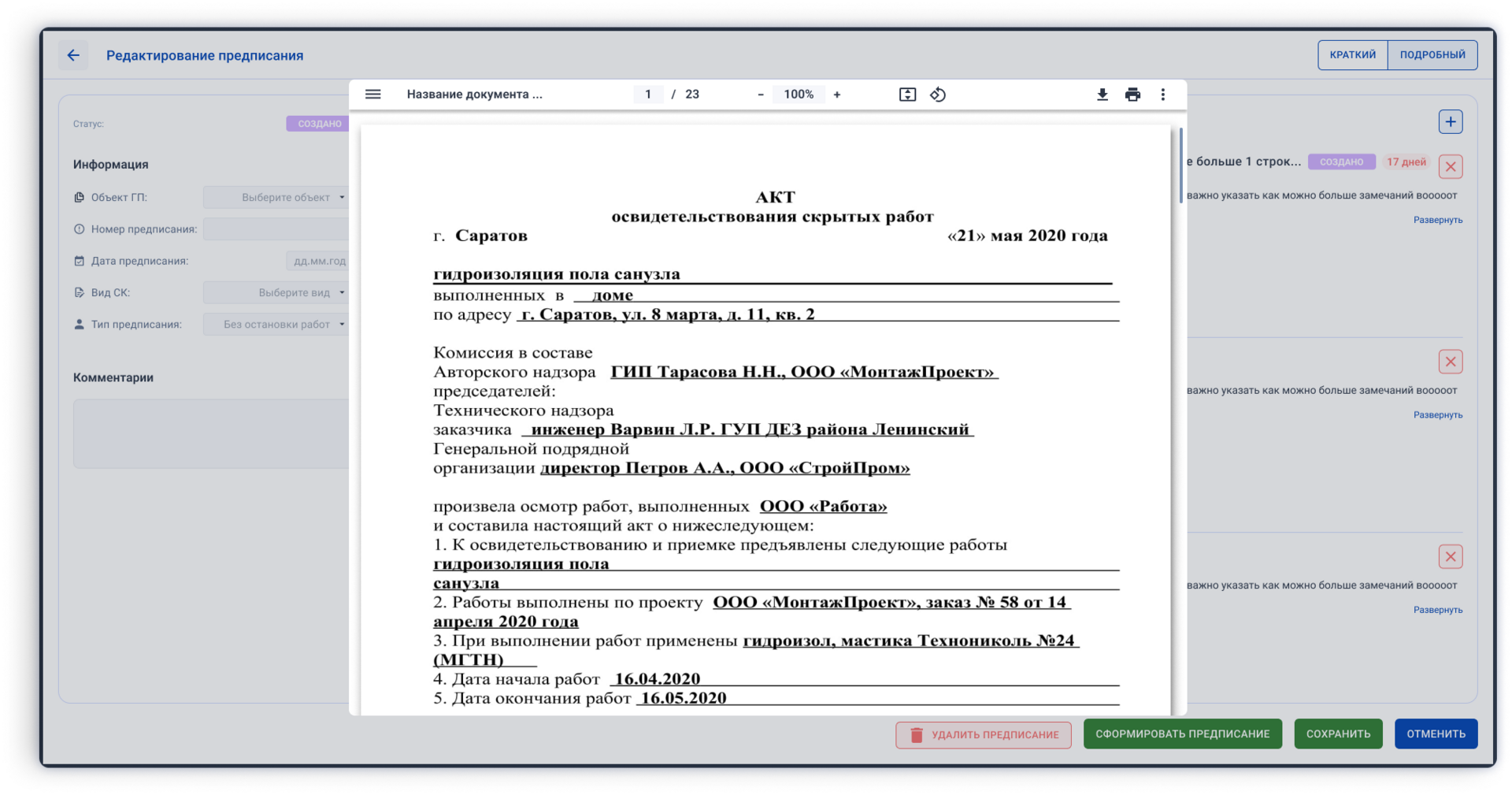Click the ГИП Тарасова Н.Н. text

click(x=803, y=372)
